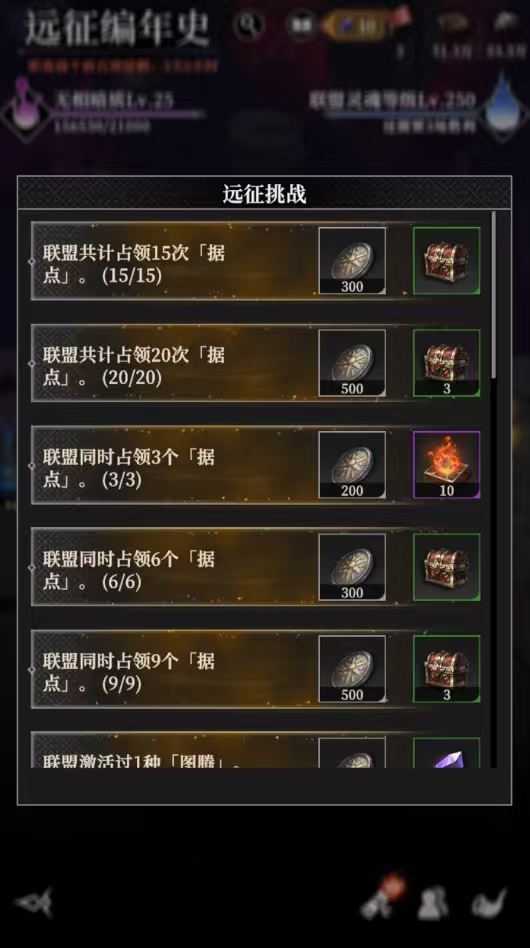Select challenge row 联盟共计占领15次据点
This screenshot has height=948, width=530.
(257, 261)
